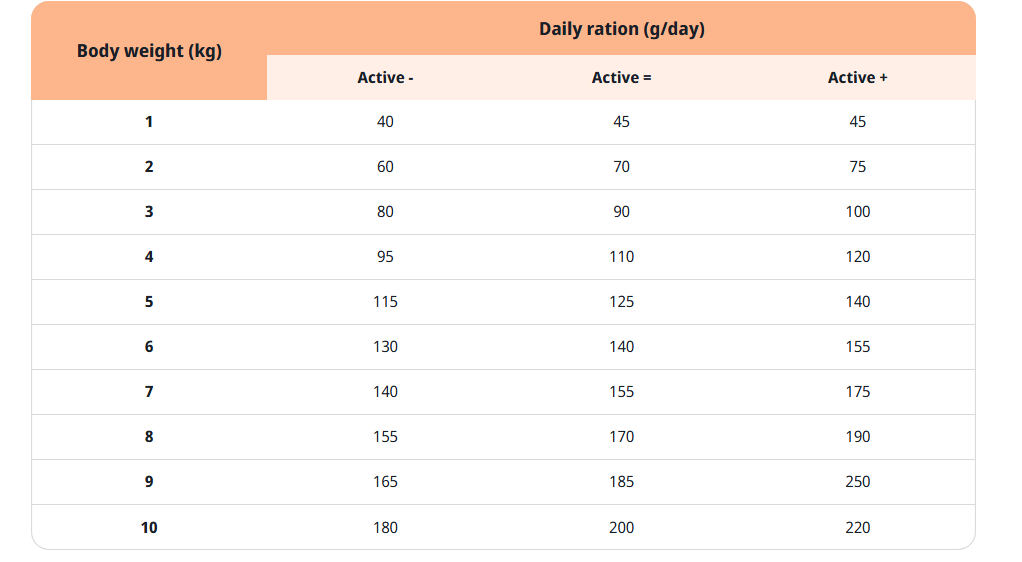Click body weight 3 row label
Image resolution: width=1022 pixels, height=562 pixels.
(149, 212)
